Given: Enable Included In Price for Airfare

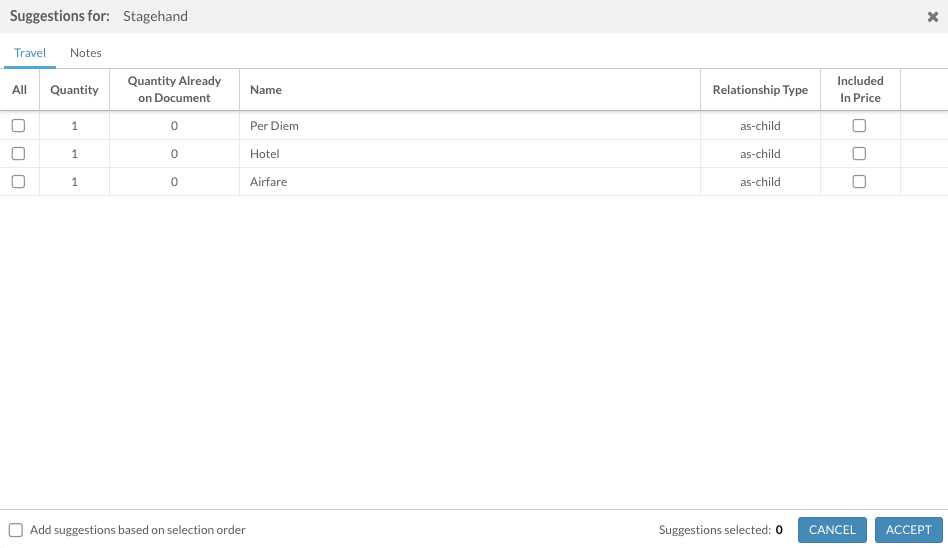Looking at the screenshot, I should click(x=859, y=182).
